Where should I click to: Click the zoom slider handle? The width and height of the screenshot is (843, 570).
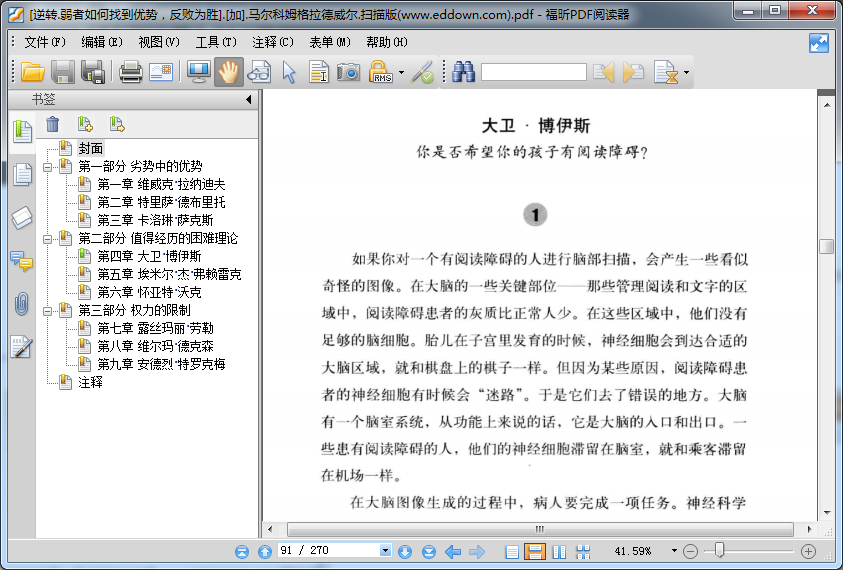click(x=719, y=550)
